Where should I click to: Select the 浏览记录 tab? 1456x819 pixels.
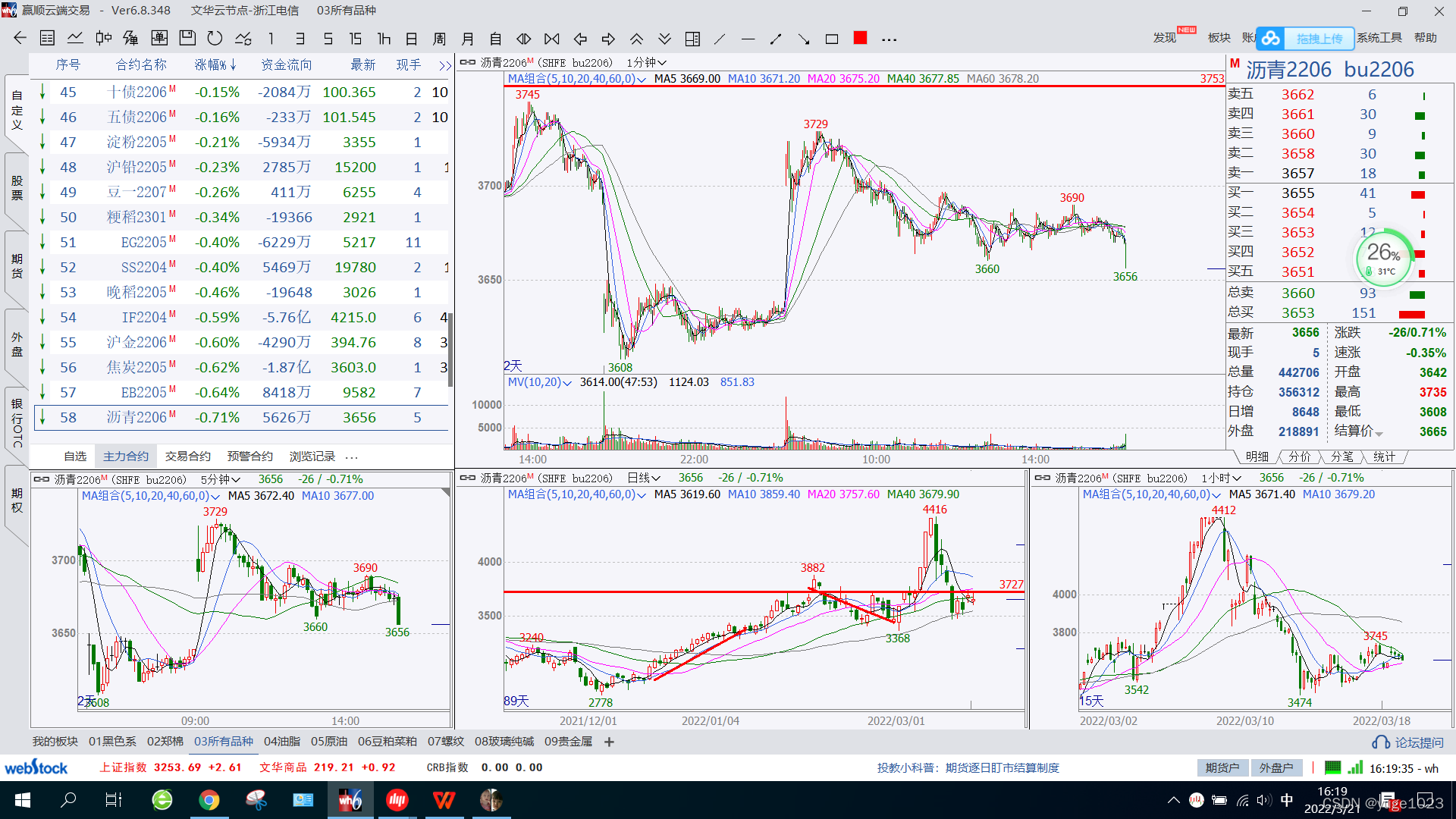(x=312, y=457)
